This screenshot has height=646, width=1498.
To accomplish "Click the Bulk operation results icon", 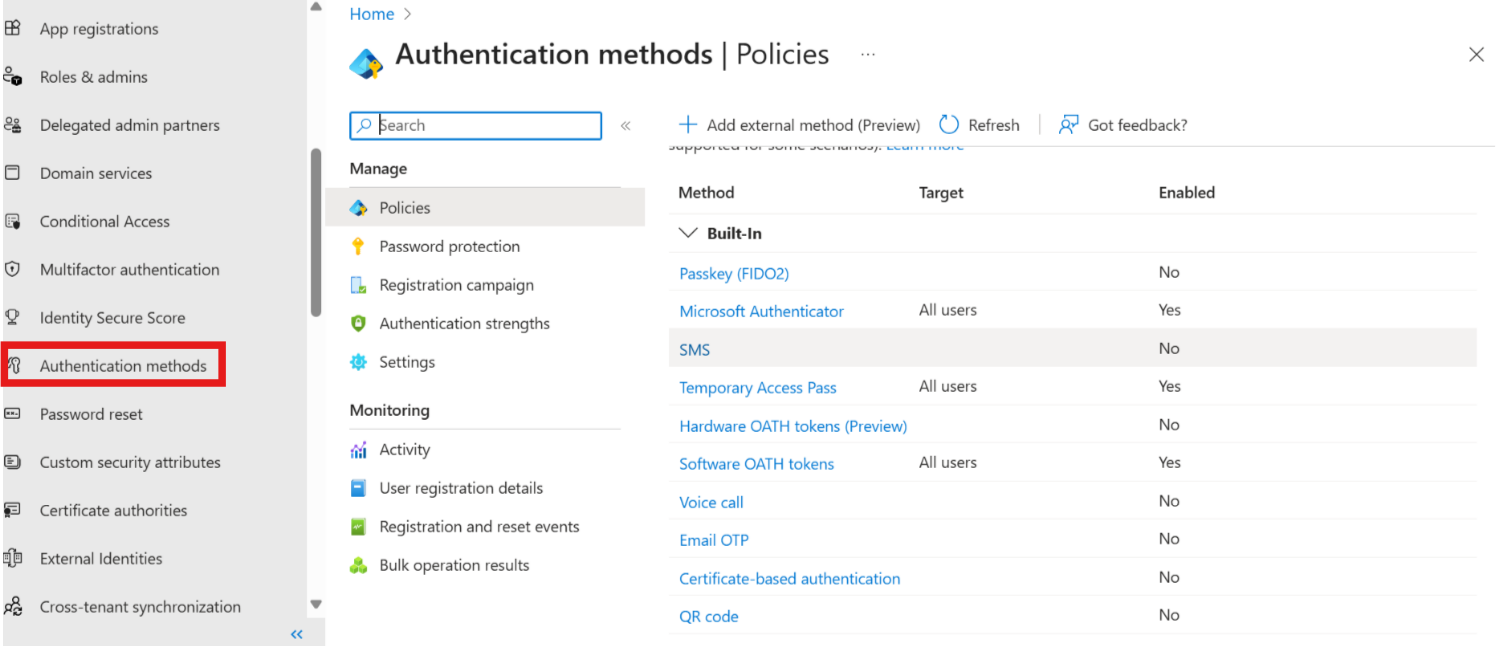I will click(x=358, y=566).
